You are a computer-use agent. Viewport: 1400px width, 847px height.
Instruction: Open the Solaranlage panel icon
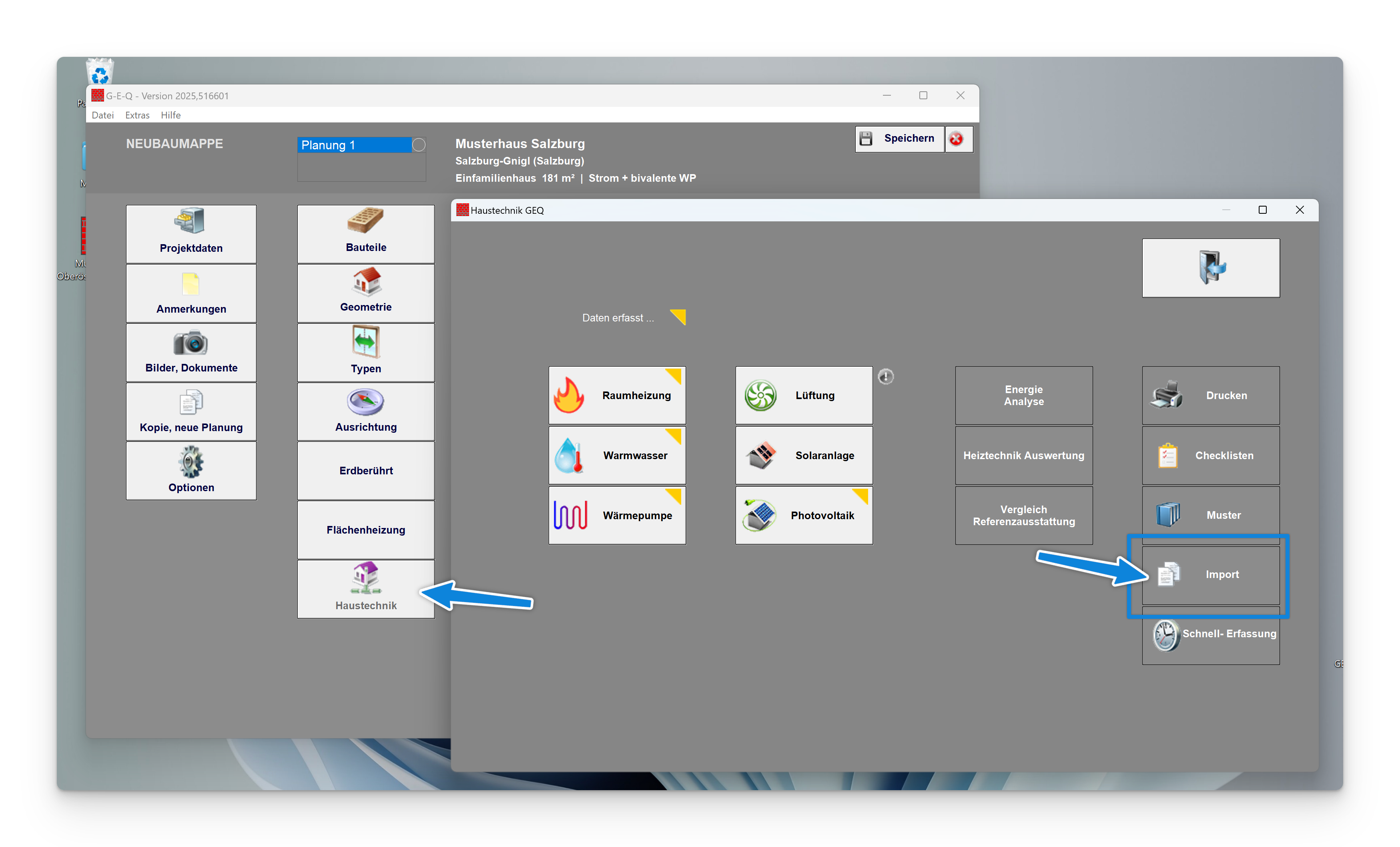pos(761,455)
